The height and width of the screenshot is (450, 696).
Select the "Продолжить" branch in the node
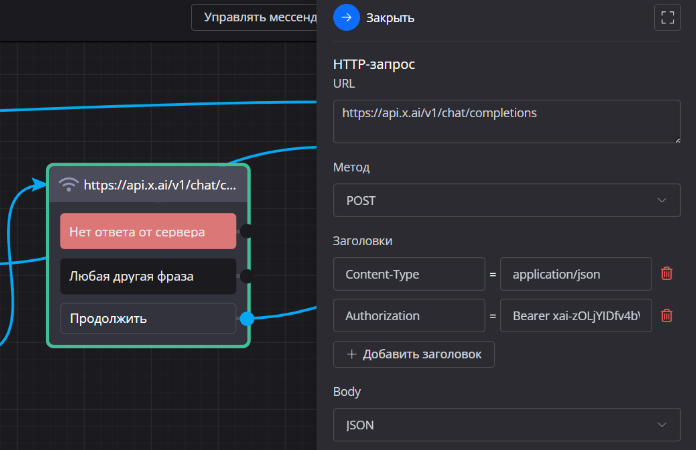pos(148,319)
